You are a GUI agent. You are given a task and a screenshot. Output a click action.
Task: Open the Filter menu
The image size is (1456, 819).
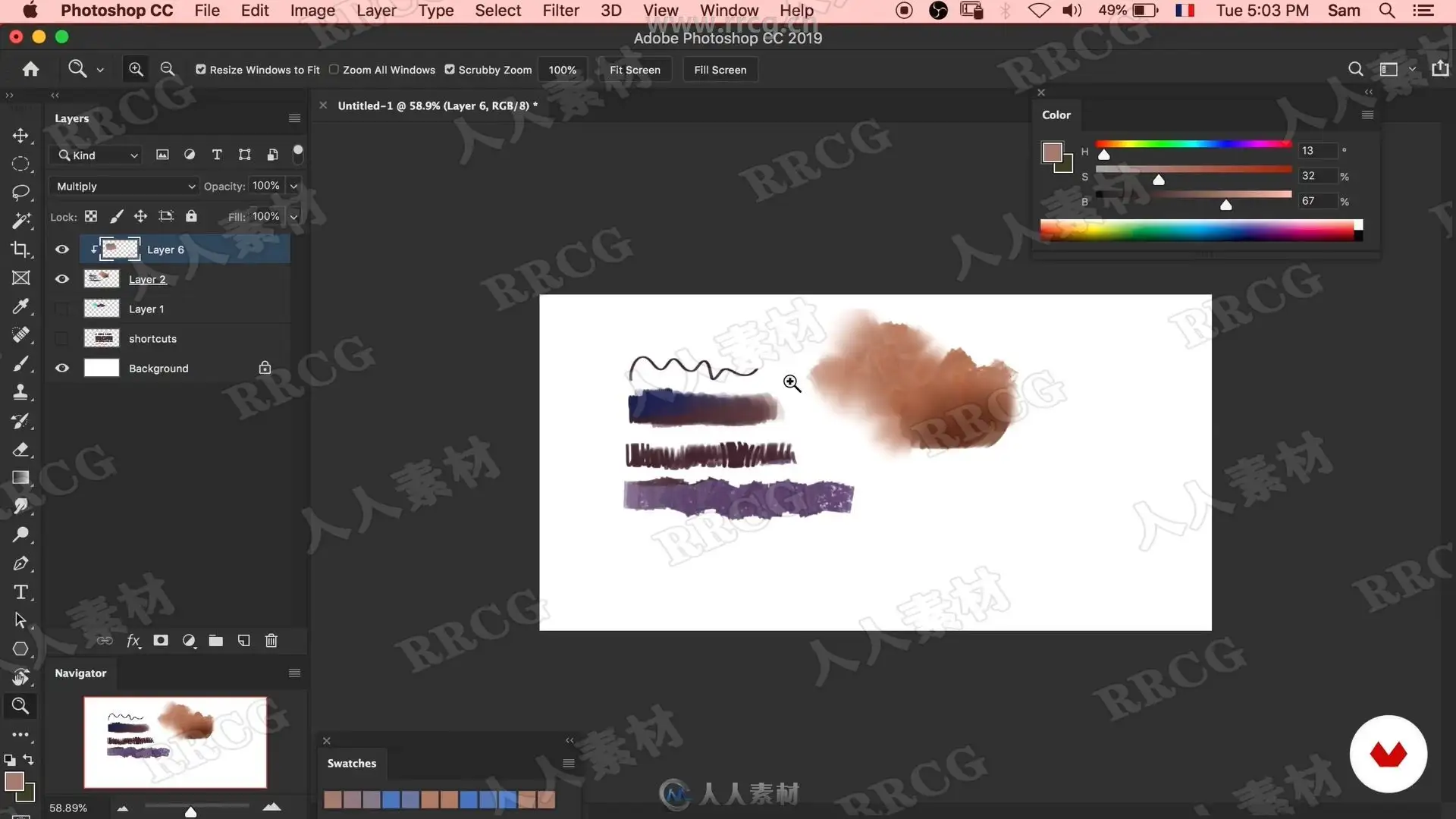coord(560,11)
